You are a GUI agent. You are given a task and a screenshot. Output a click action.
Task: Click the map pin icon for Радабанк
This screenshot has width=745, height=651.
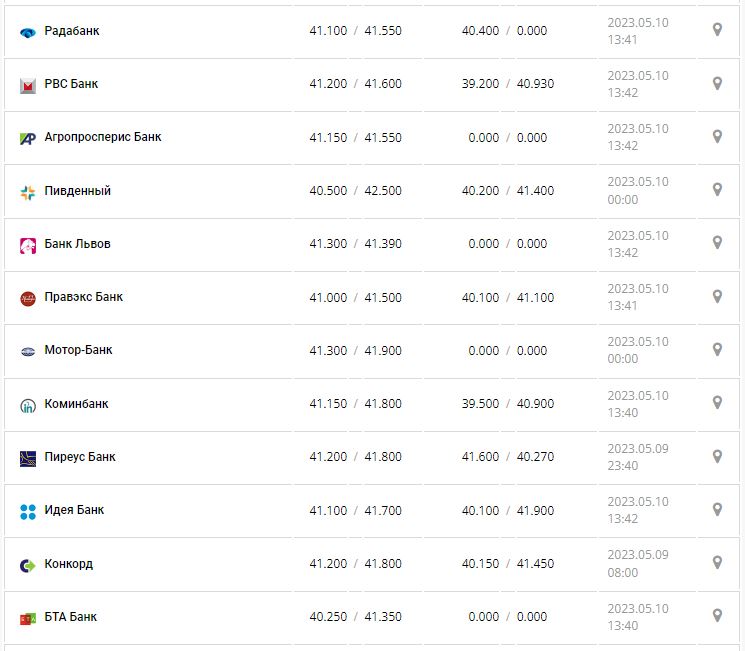click(717, 30)
